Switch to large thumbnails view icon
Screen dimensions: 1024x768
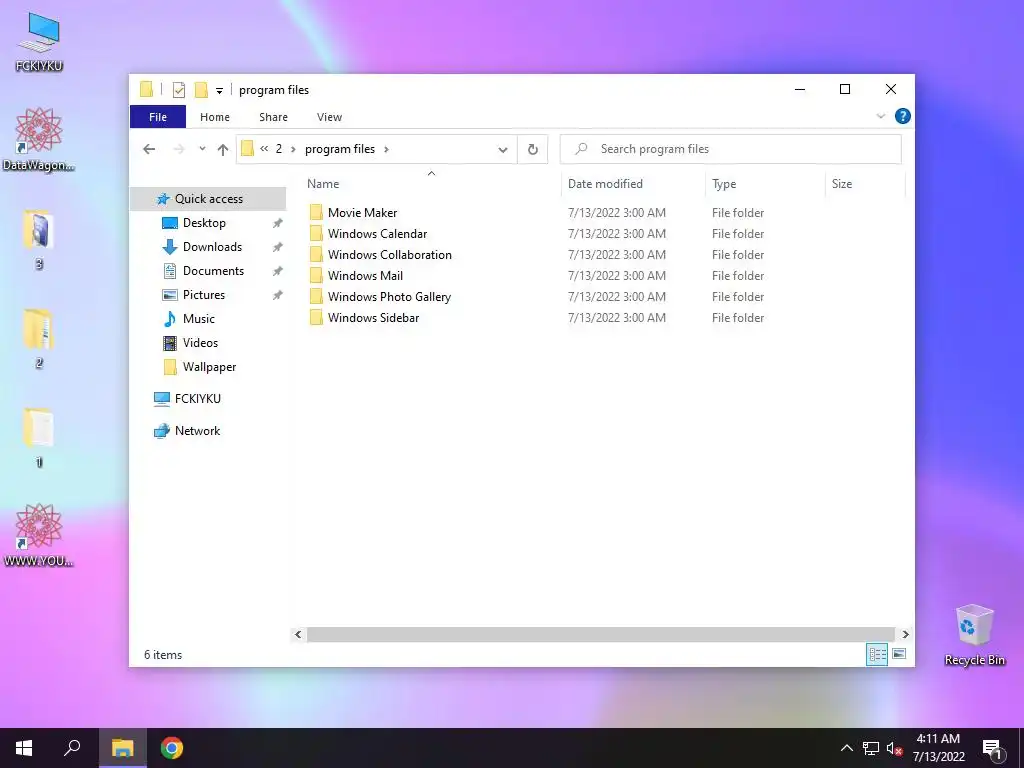(899, 654)
